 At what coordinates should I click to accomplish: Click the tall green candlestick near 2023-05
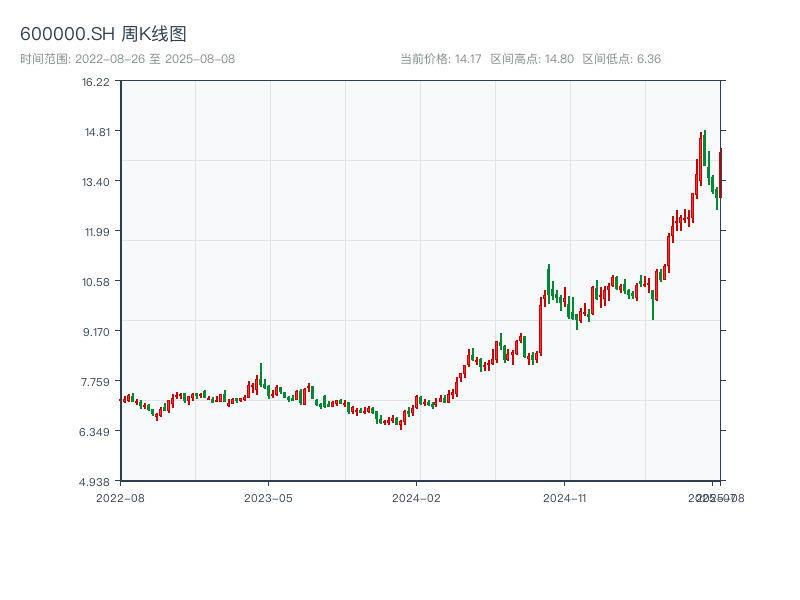[x=261, y=375]
